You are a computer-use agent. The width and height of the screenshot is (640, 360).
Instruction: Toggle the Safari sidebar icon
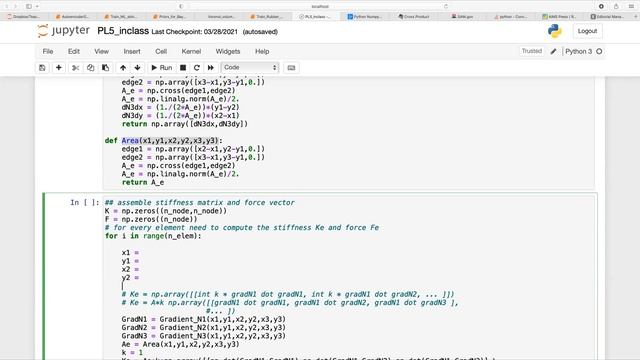(x=29, y=7)
